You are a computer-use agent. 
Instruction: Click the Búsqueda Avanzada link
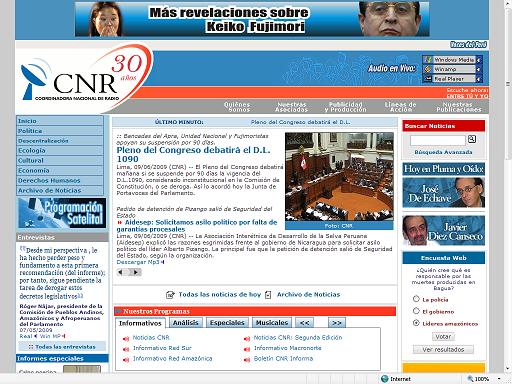coord(443,152)
